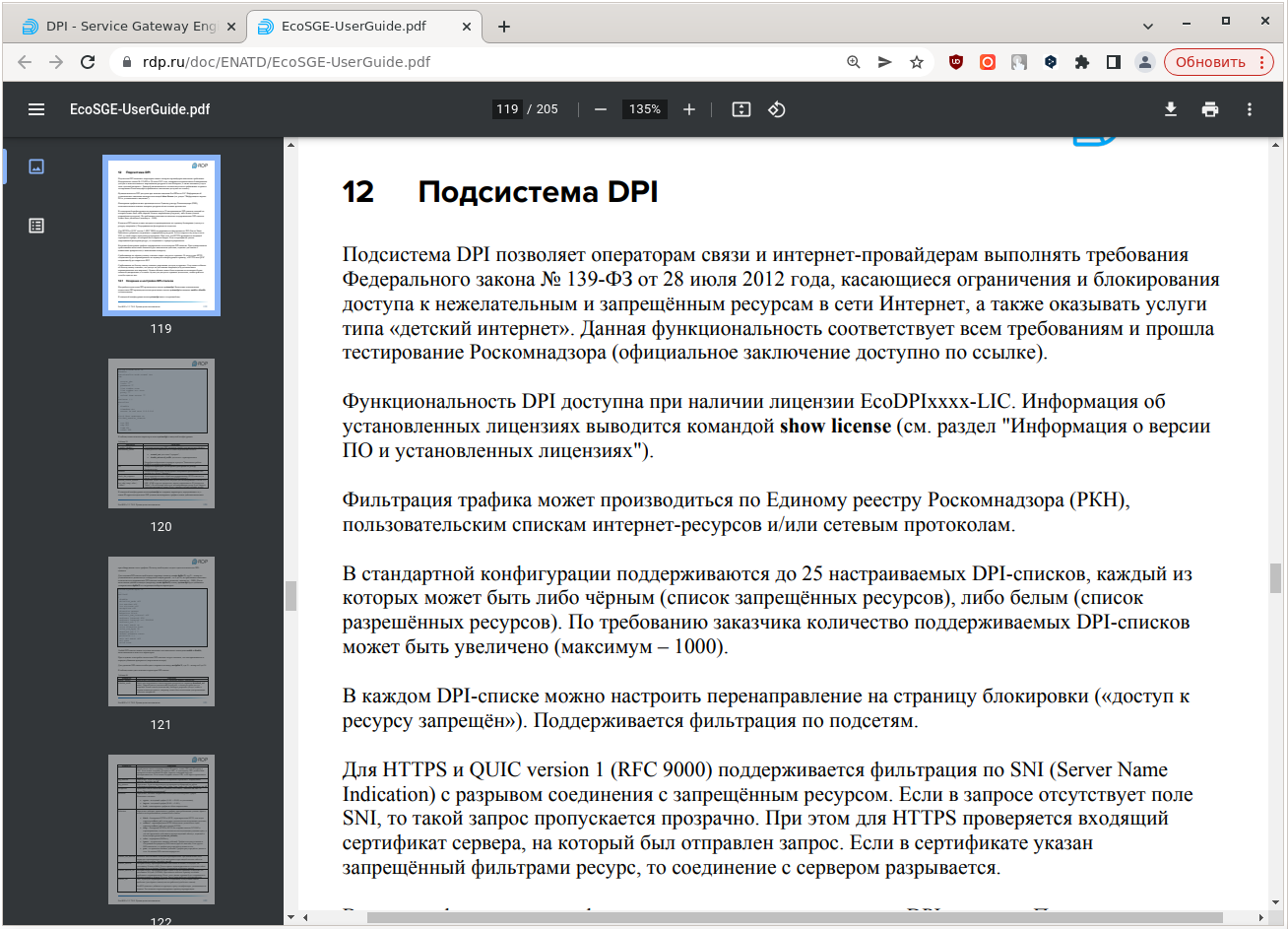1288x929 pixels.
Task: Click the page number field showing 119
Action: point(507,109)
